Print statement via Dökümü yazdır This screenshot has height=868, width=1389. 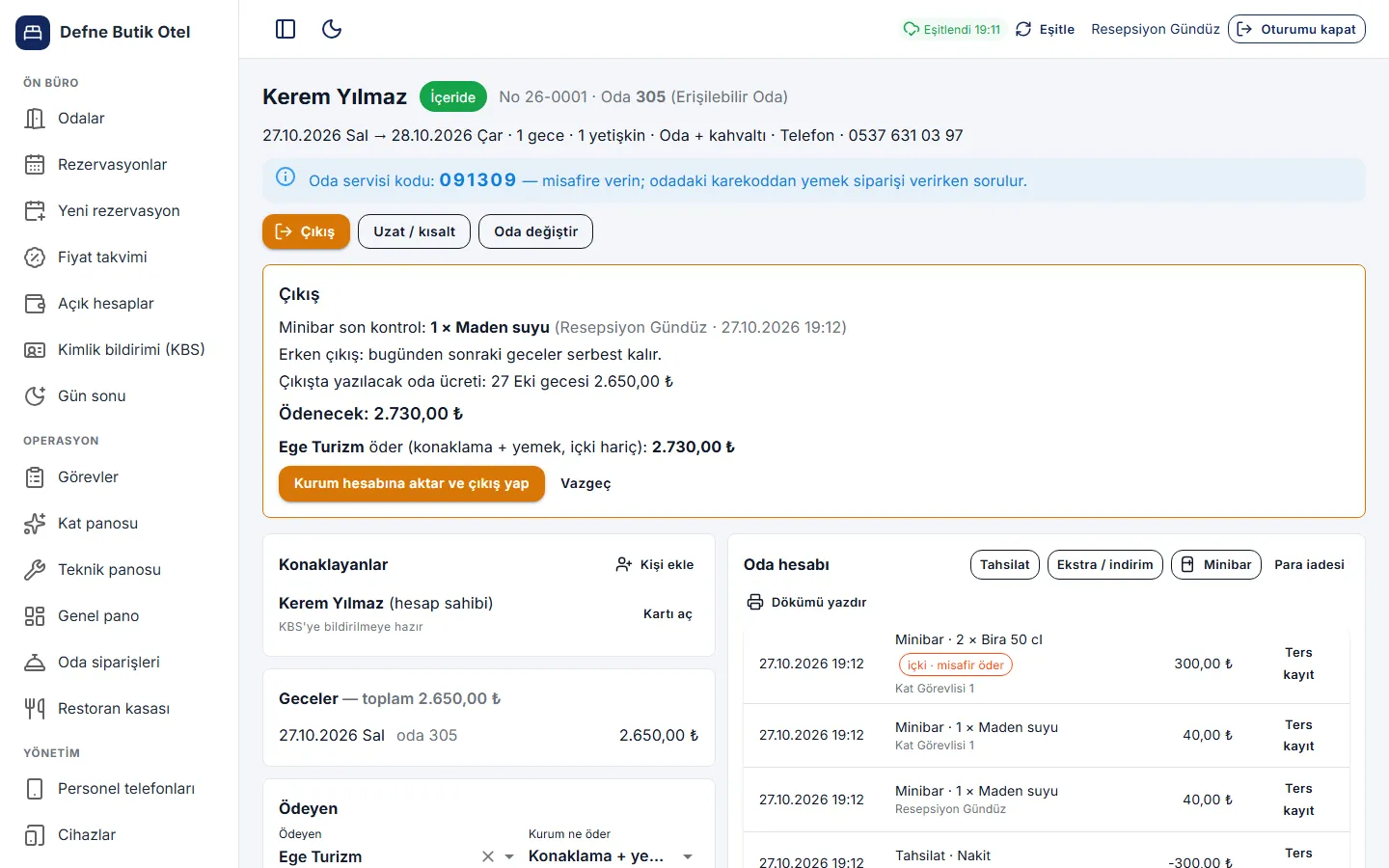tap(807, 603)
